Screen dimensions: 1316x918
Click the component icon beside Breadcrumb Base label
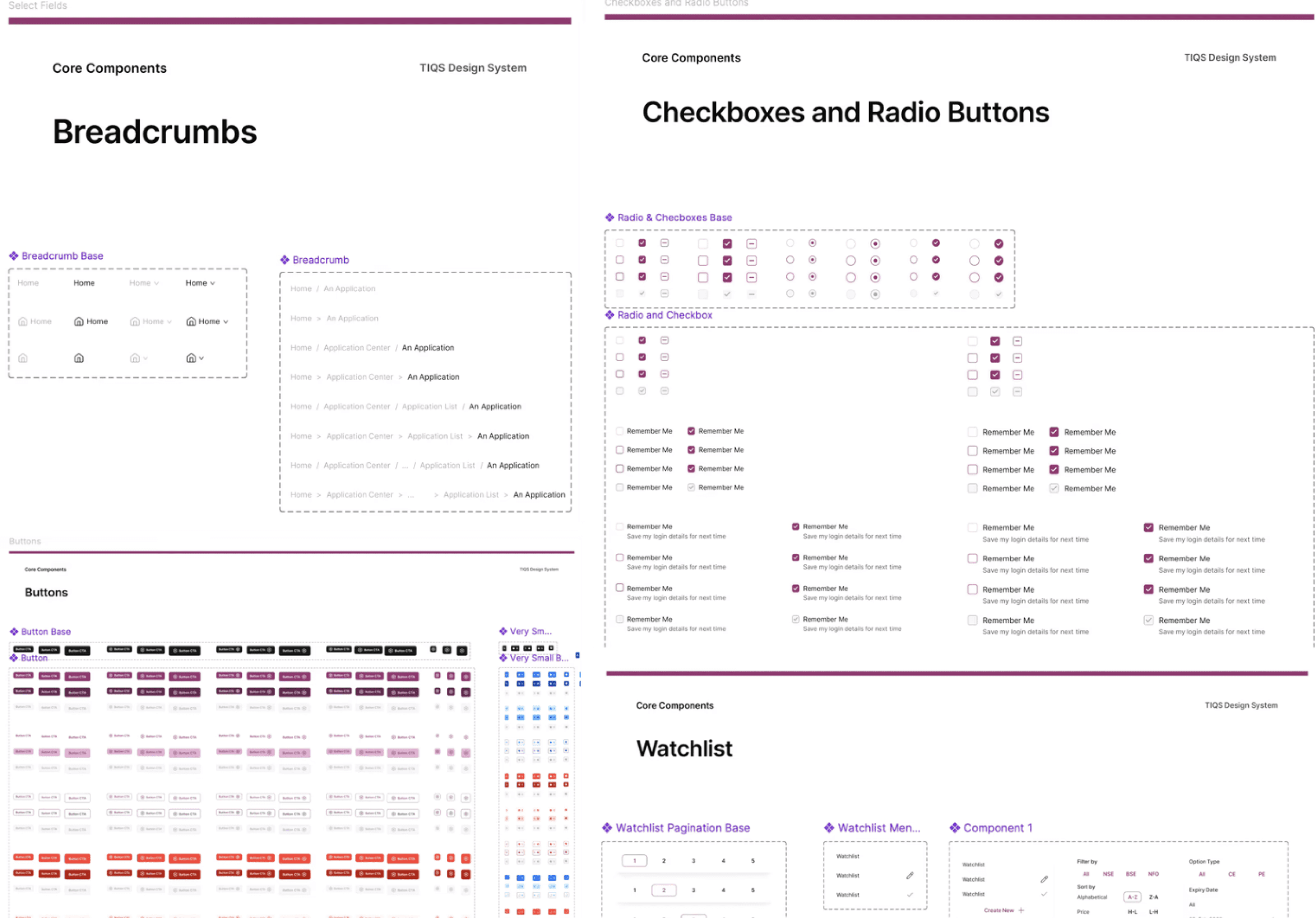(x=14, y=256)
